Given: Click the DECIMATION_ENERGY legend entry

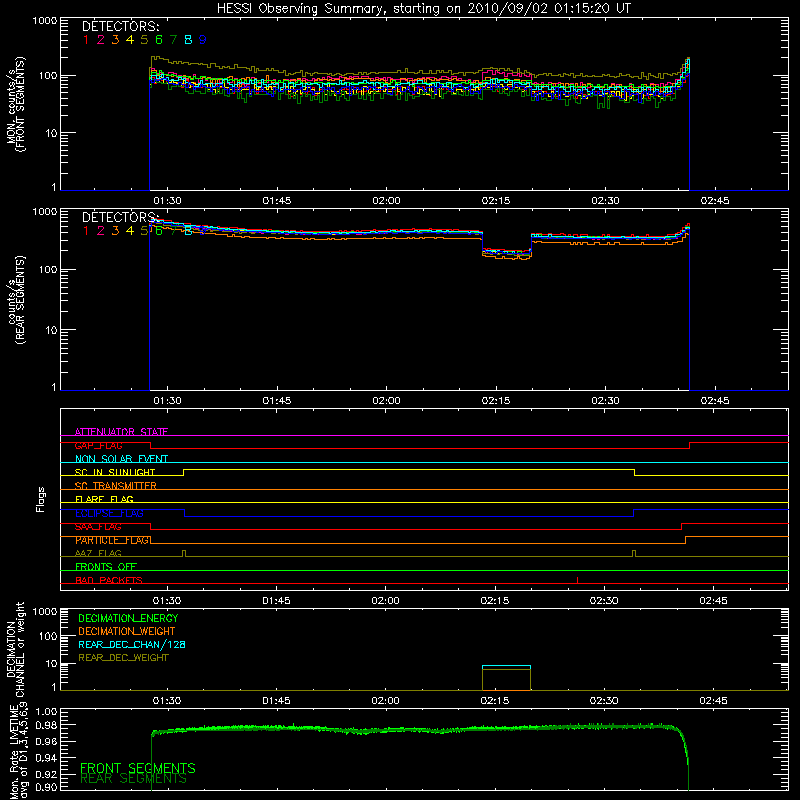Looking at the screenshot, I should click(128, 618).
